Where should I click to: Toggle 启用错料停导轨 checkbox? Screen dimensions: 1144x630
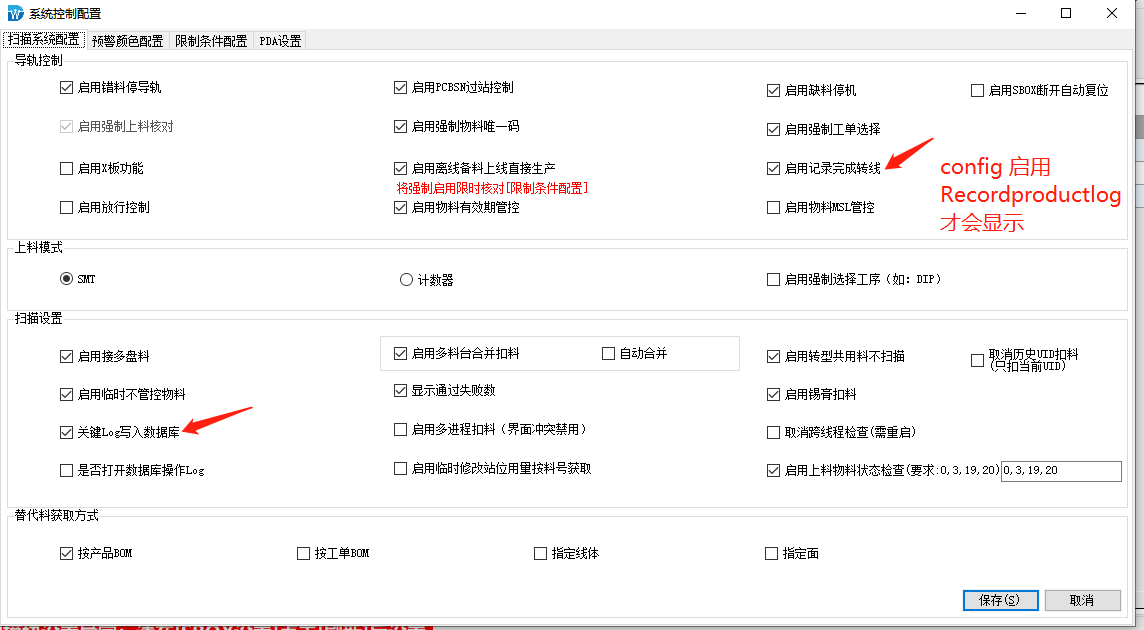coord(67,88)
